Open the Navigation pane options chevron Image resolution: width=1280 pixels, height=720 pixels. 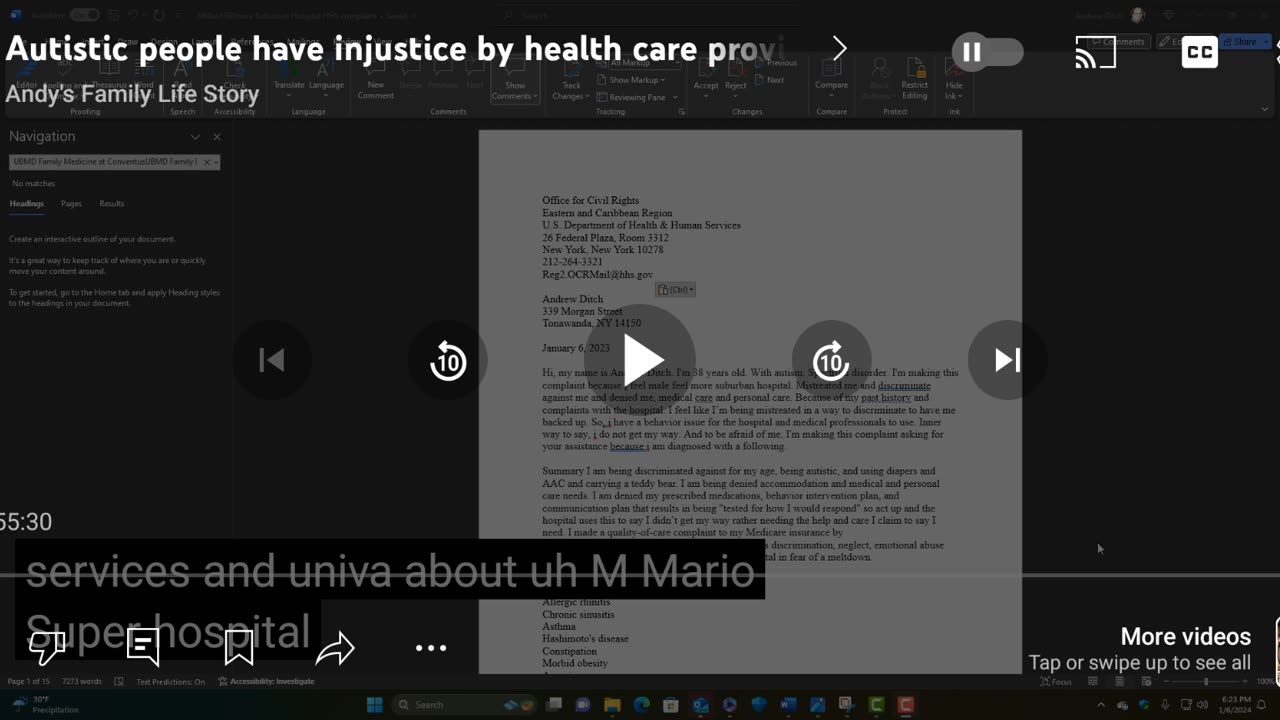tap(195, 137)
